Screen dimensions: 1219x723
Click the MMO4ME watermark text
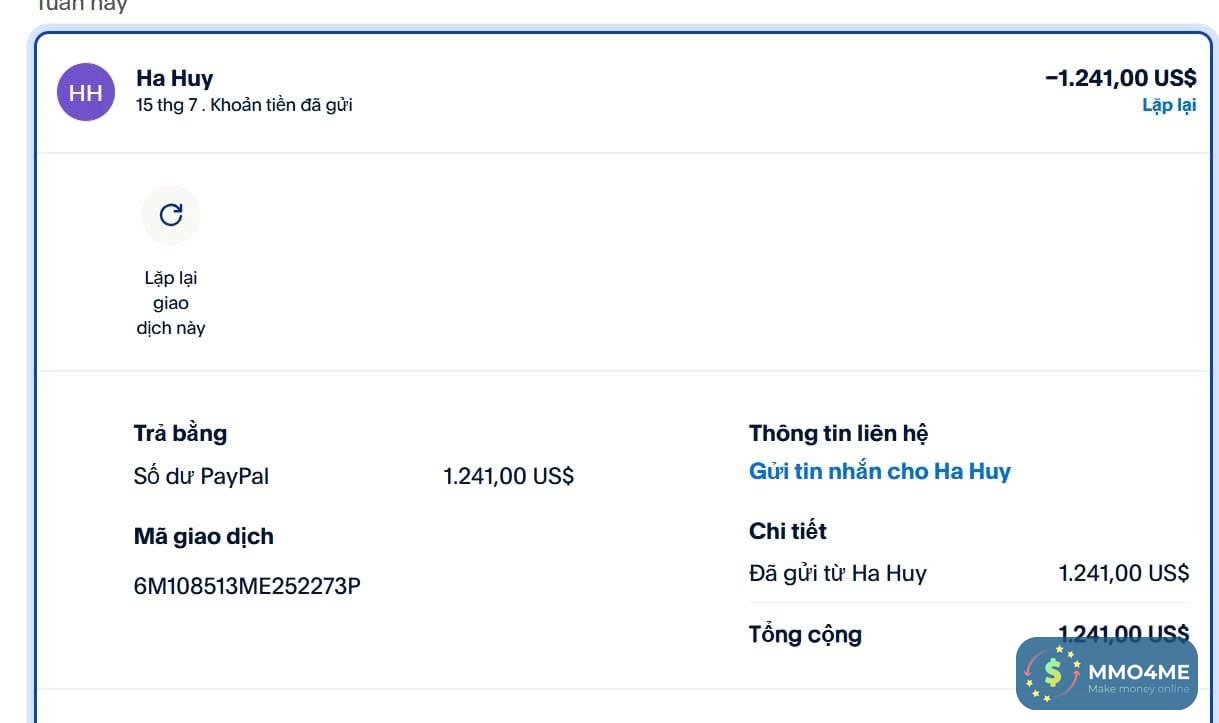pos(1138,672)
